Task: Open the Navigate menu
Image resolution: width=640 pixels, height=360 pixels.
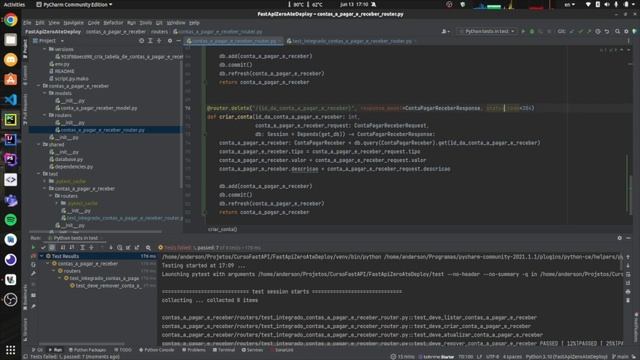Action: click(73, 23)
